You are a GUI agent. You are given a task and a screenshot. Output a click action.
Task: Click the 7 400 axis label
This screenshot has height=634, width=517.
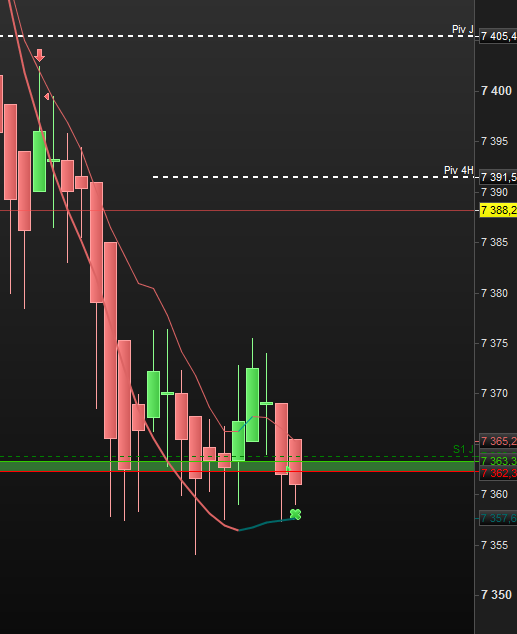(496, 91)
